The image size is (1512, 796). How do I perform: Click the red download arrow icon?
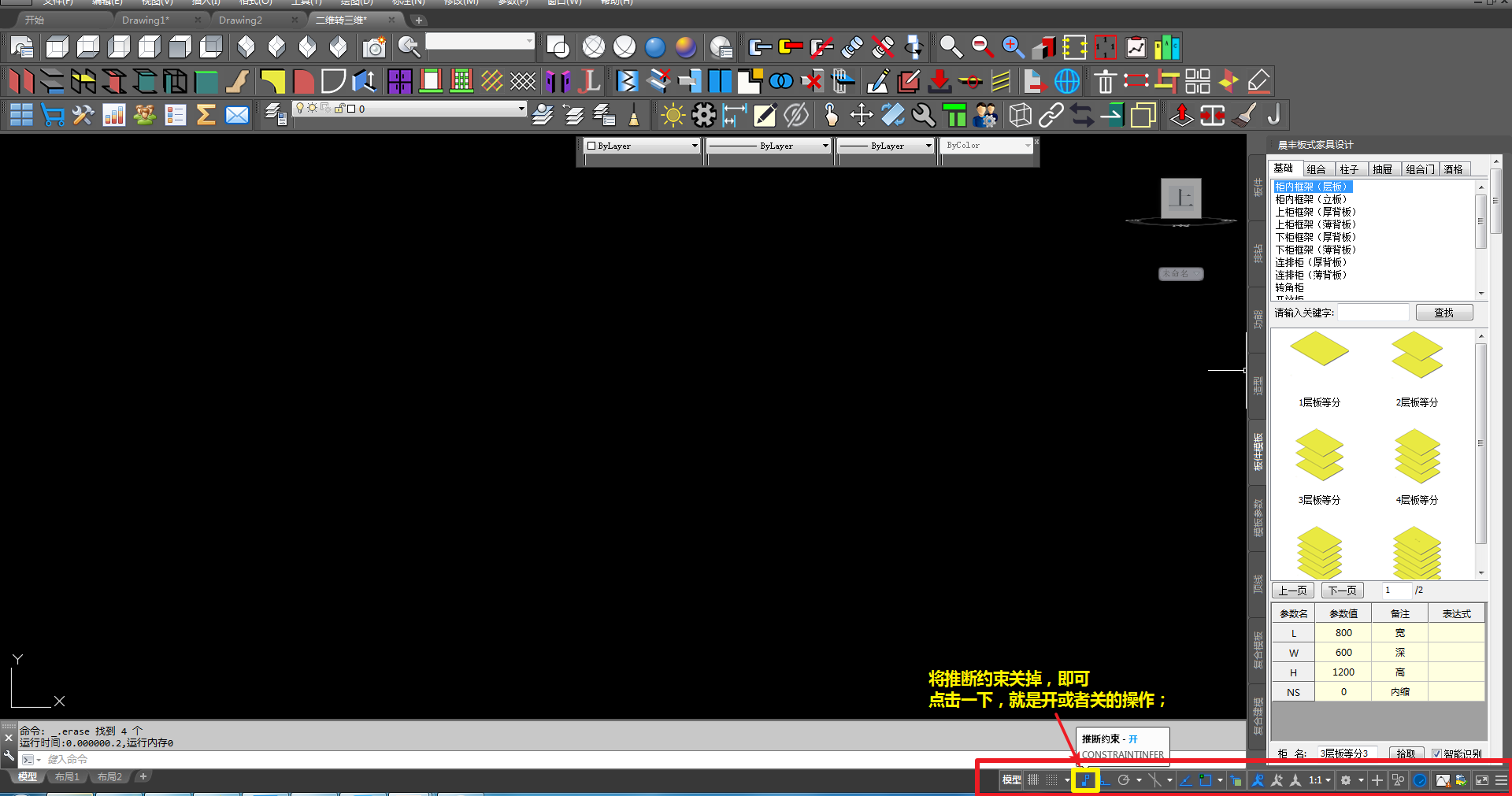coord(939,81)
